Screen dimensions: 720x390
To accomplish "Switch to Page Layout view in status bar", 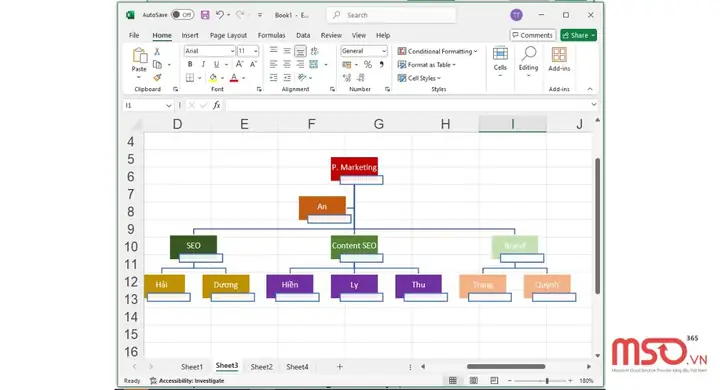I will click(473, 380).
